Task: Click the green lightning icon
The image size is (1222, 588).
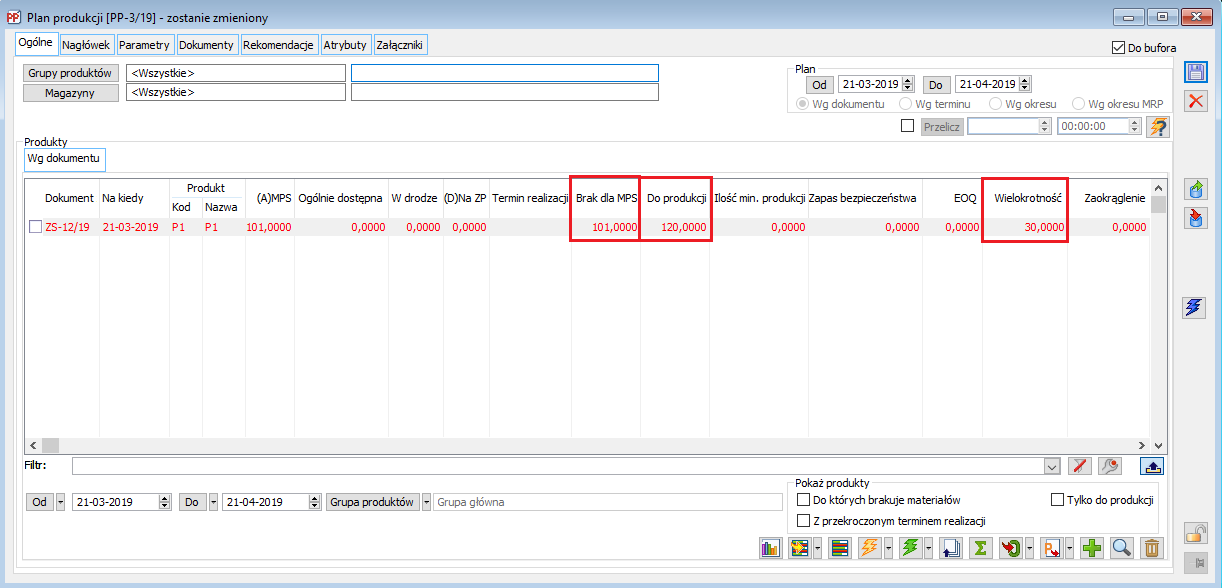Action: point(910,548)
